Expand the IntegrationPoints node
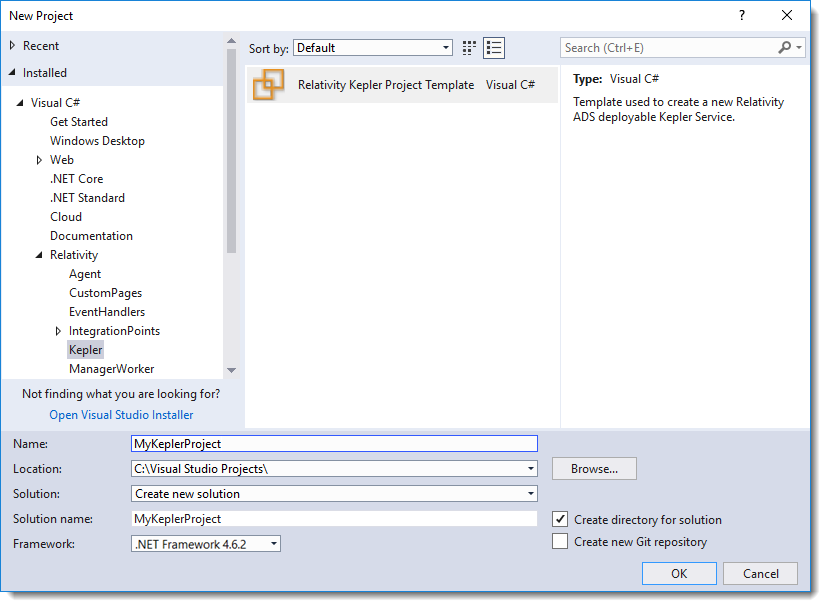 coord(58,331)
